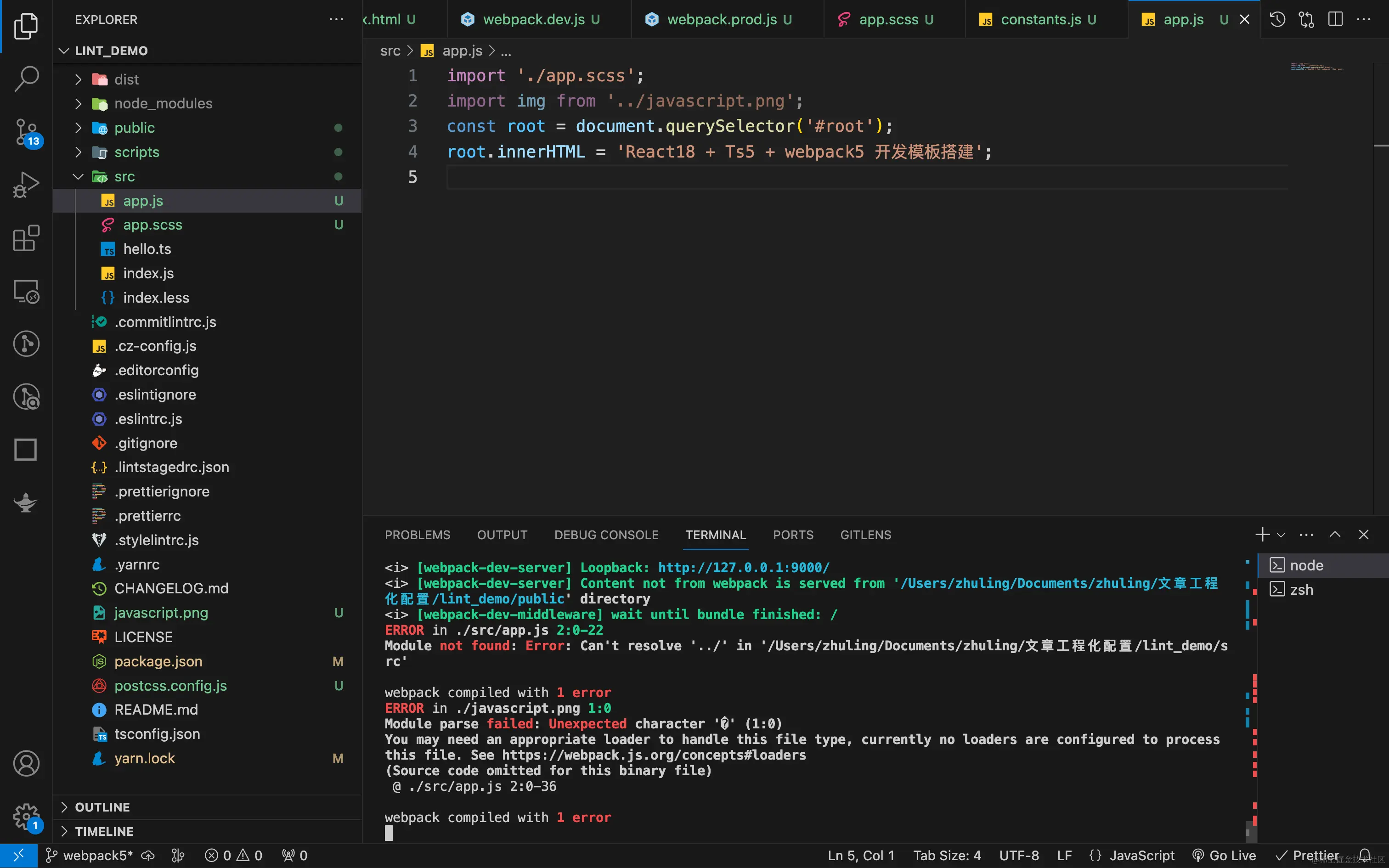Open the Extensions view icon

(26, 238)
